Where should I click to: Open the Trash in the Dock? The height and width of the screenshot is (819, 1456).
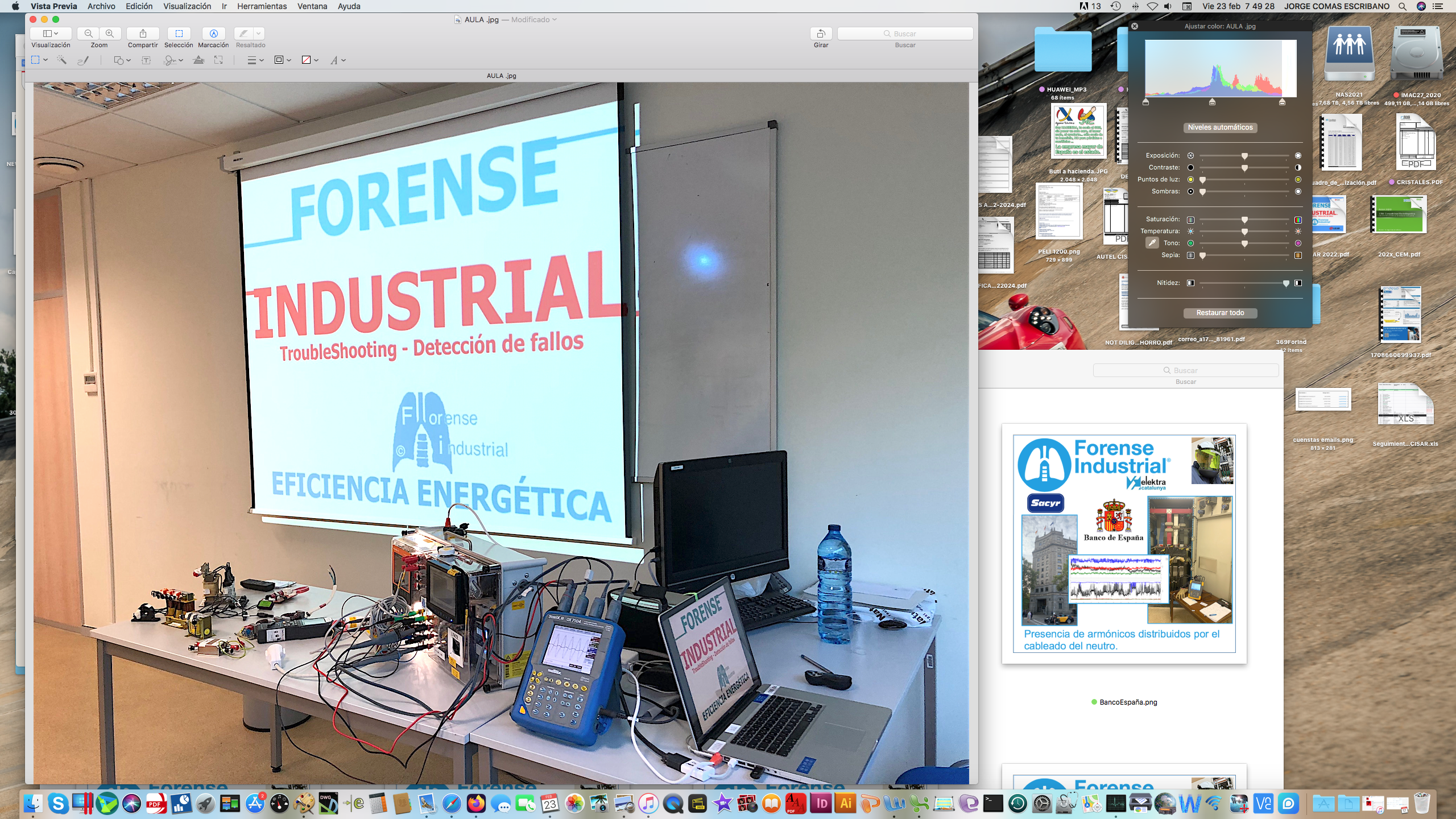[1422, 804]
